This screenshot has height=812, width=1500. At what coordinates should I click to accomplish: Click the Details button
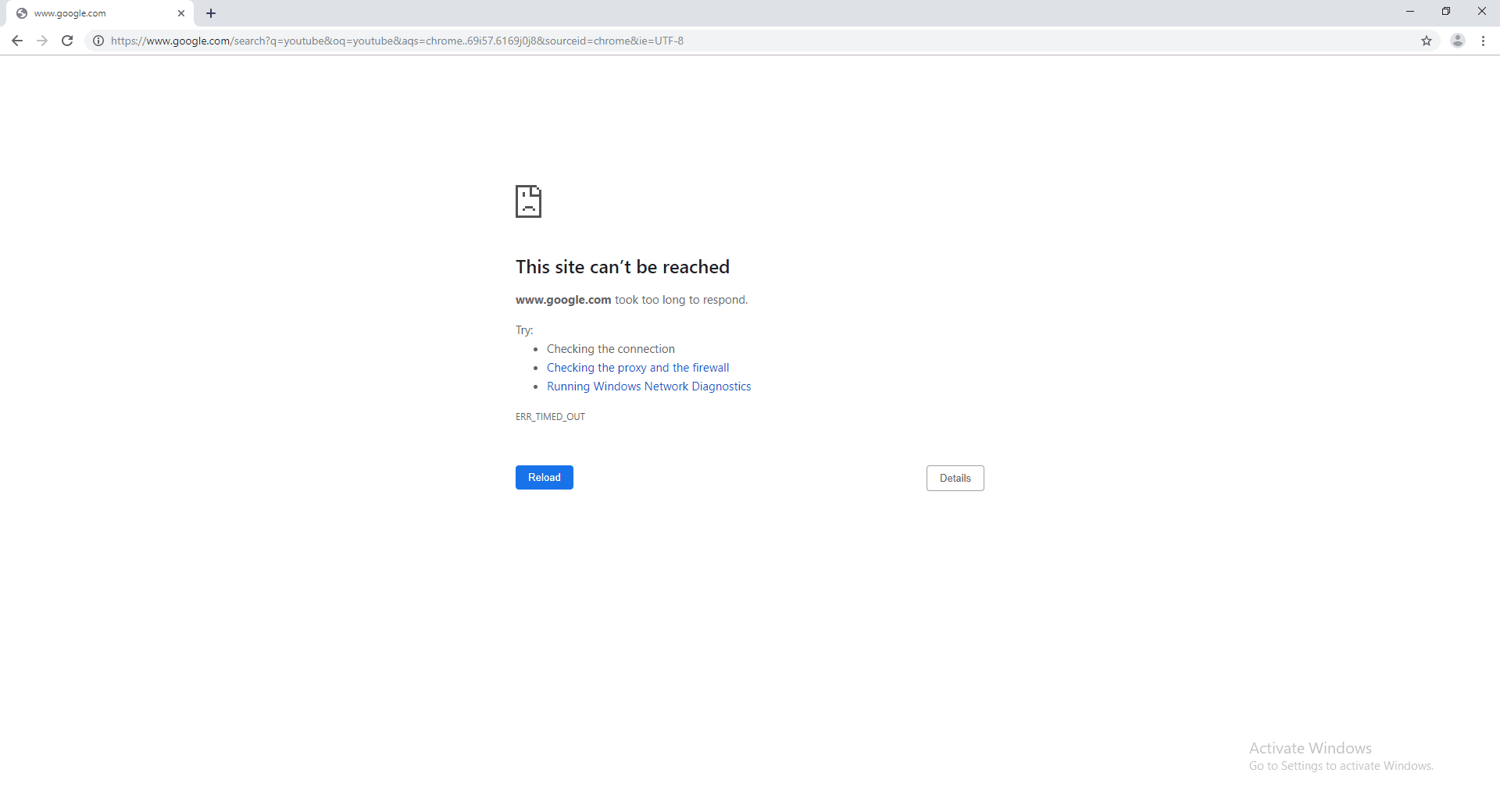[955, 478]
